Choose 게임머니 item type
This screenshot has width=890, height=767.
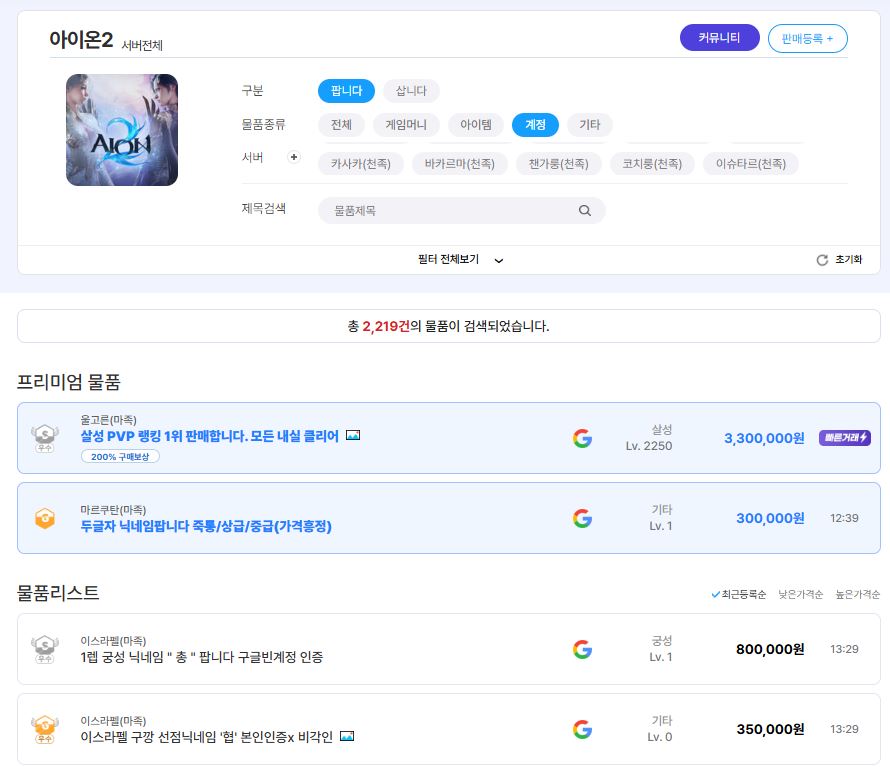(406, 125)
